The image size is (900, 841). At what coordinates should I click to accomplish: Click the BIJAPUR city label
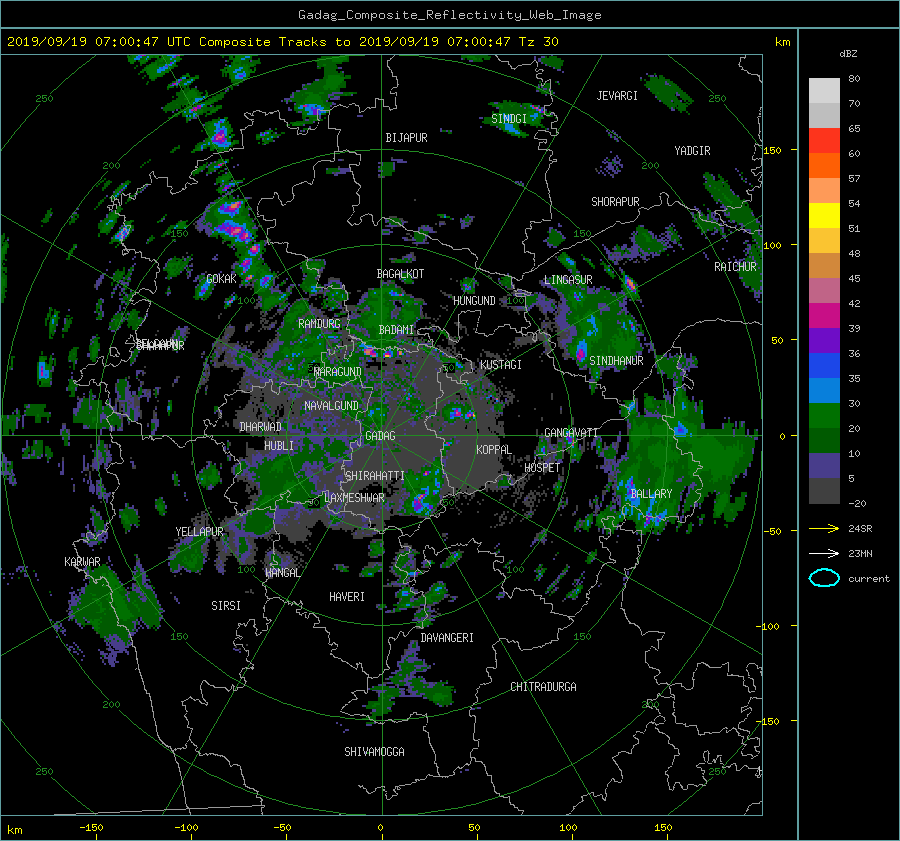pyautogui.click(x=406, y=138)
